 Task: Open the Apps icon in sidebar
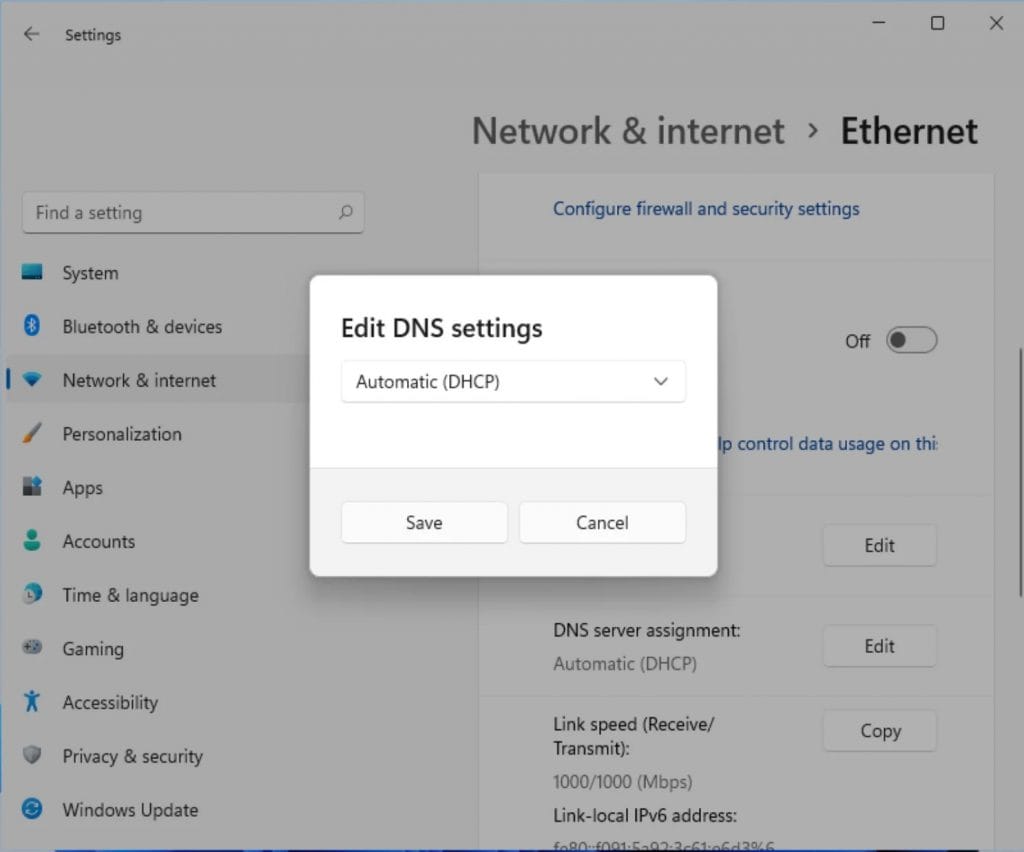(32, 488)
